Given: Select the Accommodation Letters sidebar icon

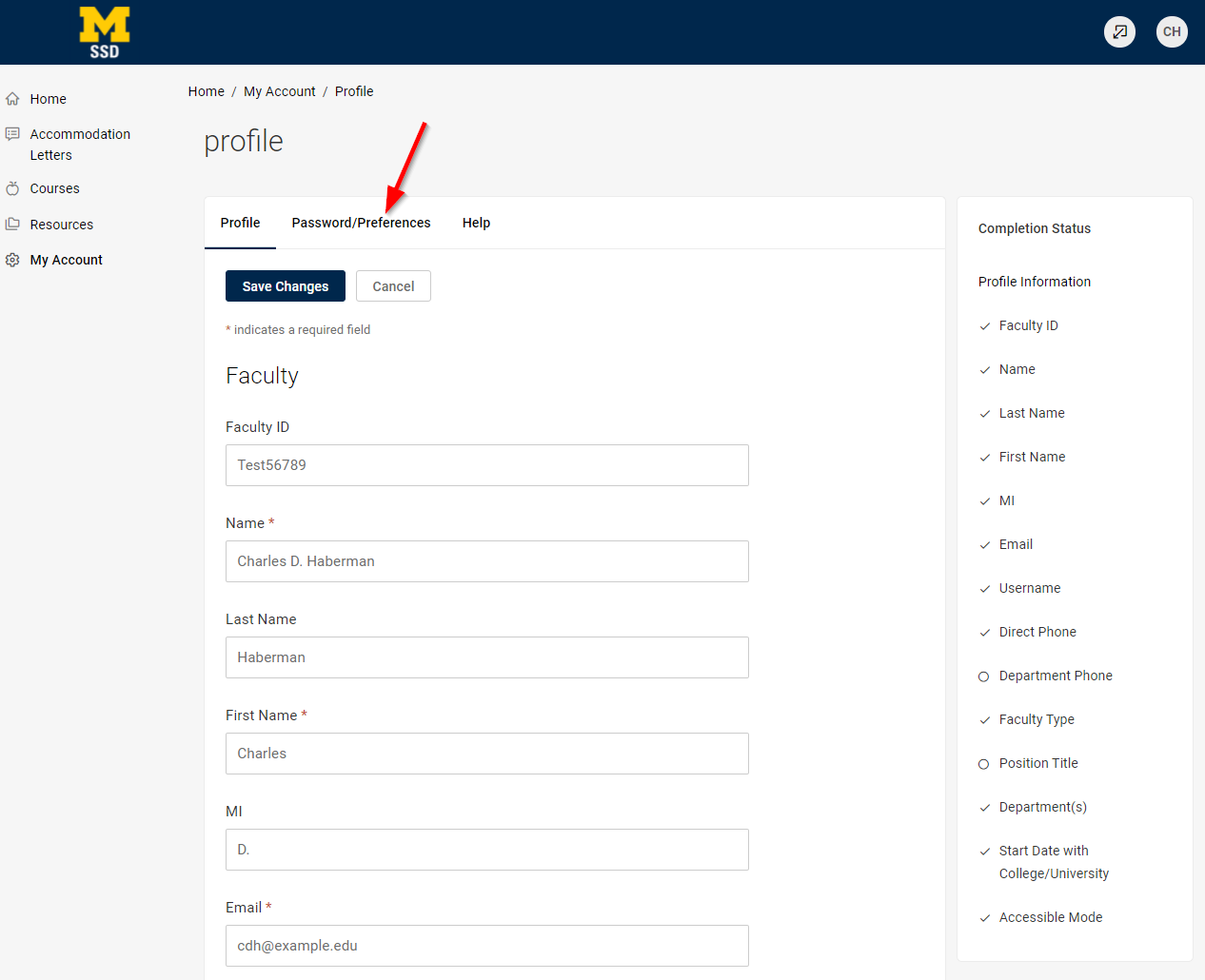Looking at the screenshot, I should click(x=11, y=133).
